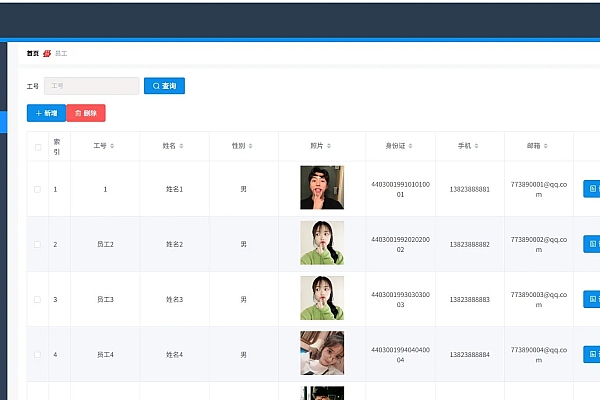600x400 pixels.
Task: Click the red breadcrumb separator icon
Action: pos(47,54)
